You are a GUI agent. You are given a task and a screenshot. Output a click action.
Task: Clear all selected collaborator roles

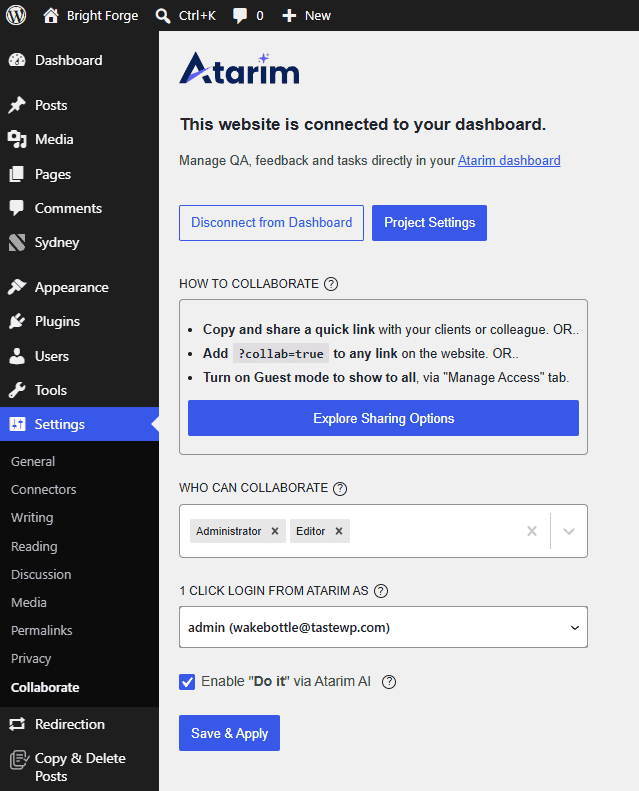(x=532, y=531)
